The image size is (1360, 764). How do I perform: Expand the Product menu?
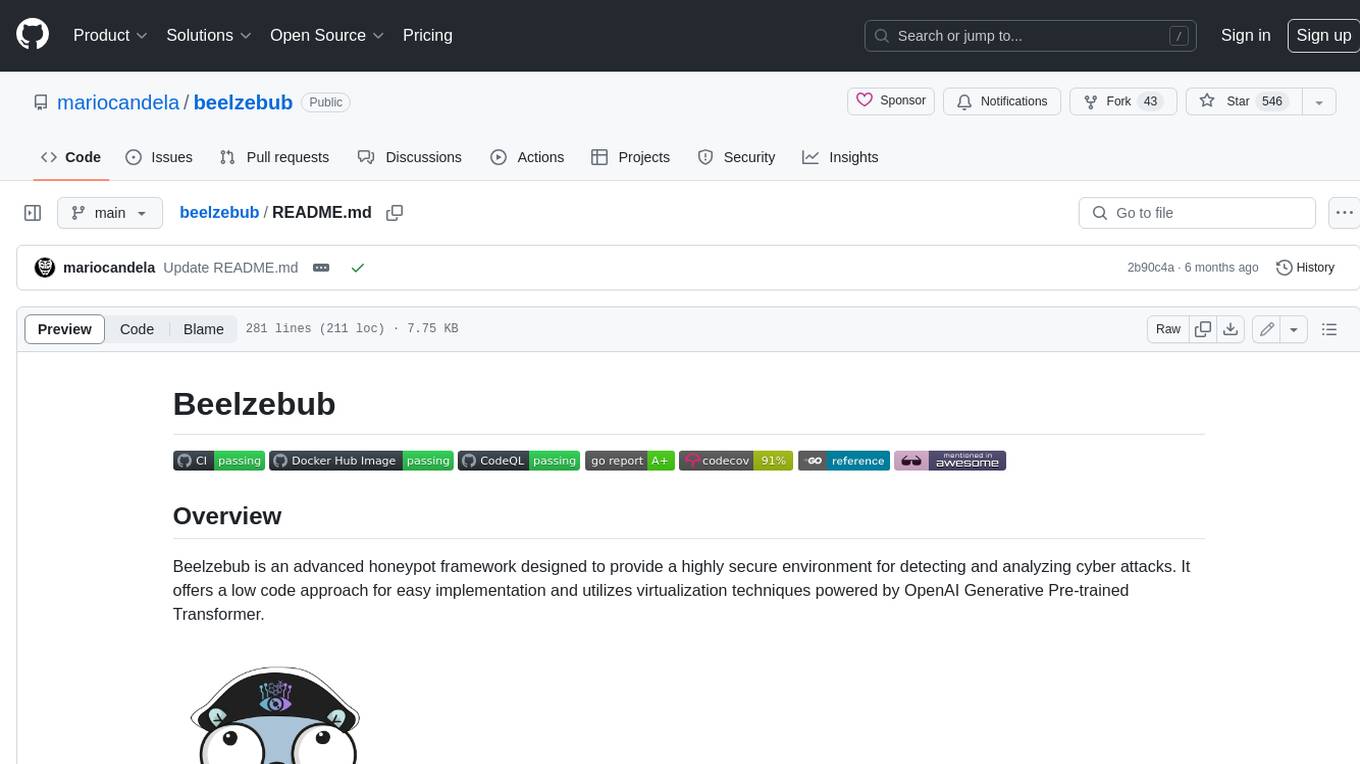(x=111, y=35)
